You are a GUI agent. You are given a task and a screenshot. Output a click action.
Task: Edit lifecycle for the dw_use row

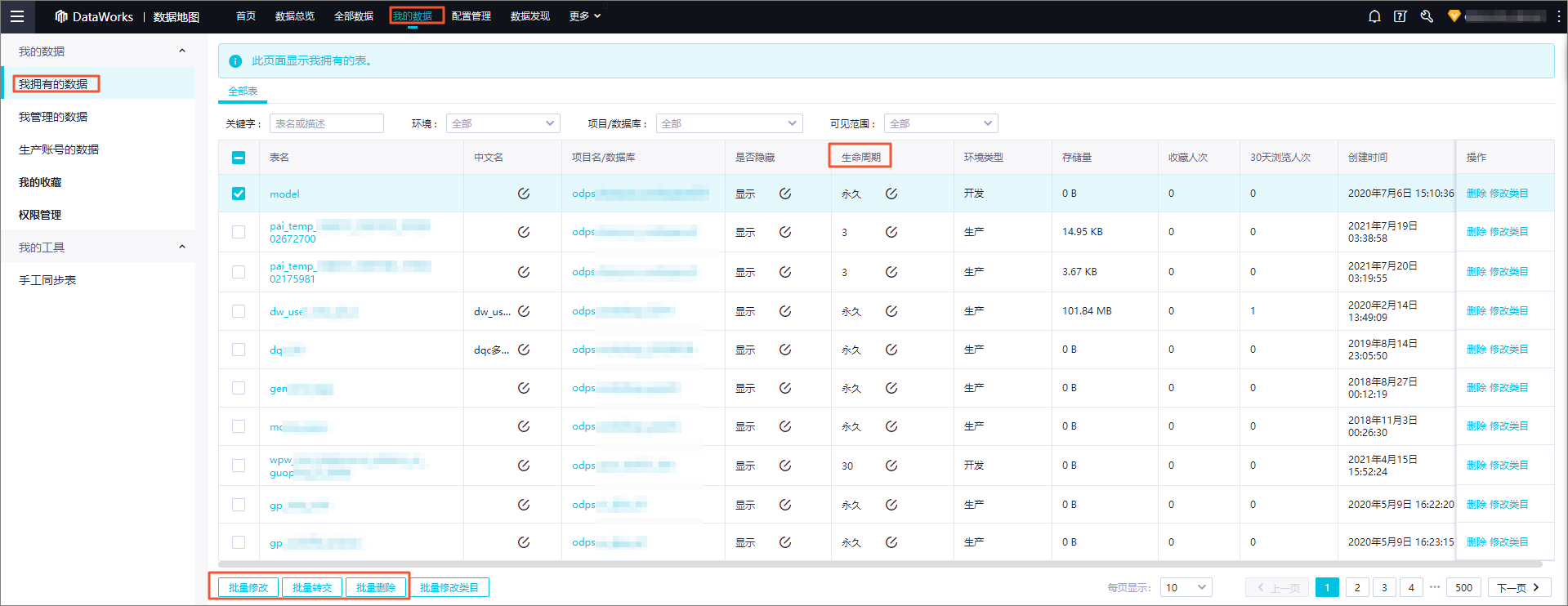pos(891,311)
